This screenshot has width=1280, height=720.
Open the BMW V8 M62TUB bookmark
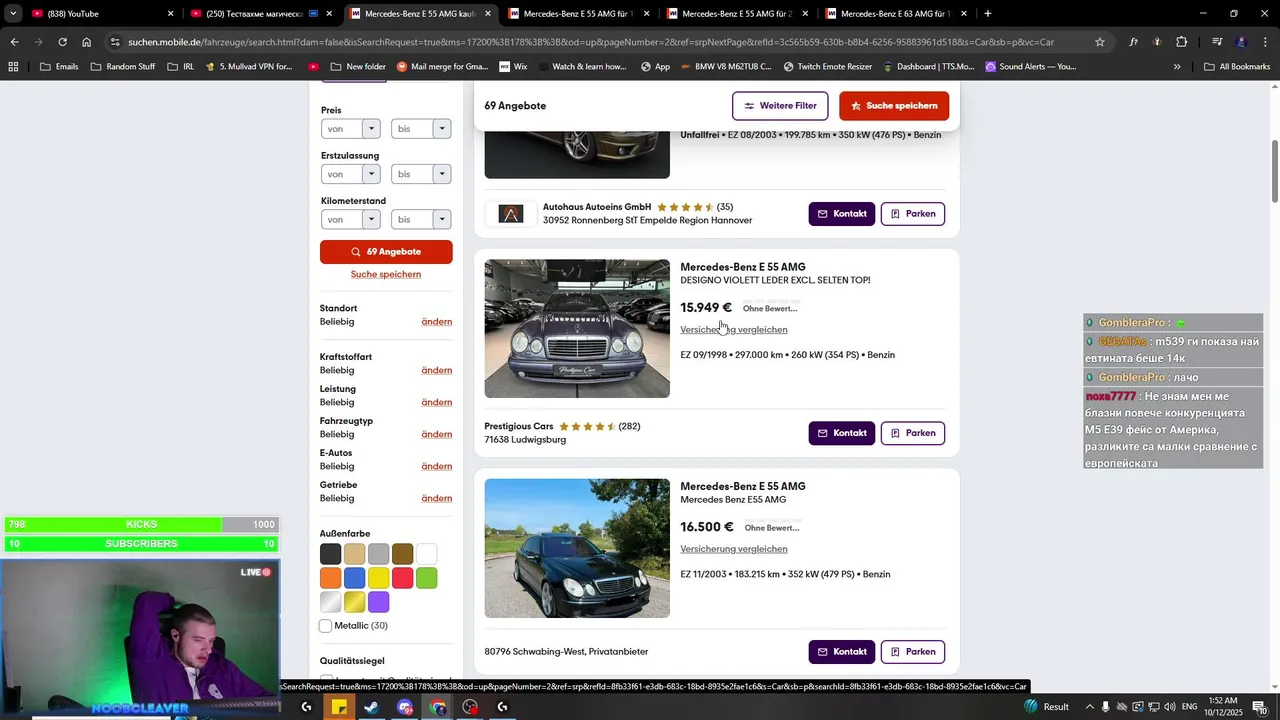coord(727,67)
